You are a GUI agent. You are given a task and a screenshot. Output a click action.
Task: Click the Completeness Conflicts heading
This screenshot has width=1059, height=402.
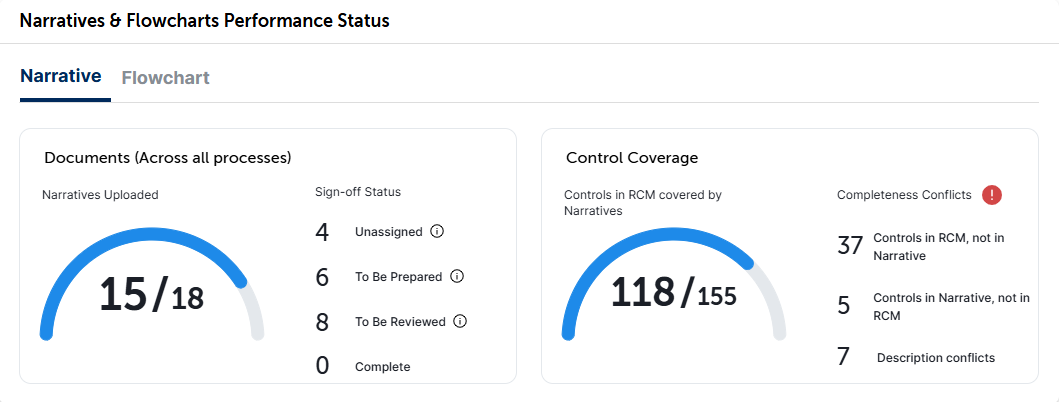[x=904, y=195]
